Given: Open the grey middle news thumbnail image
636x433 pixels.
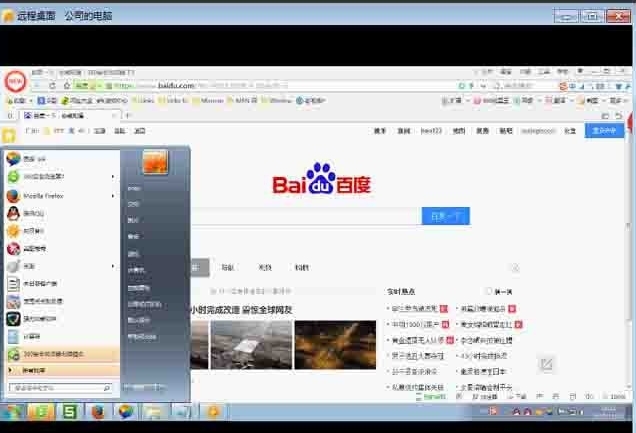Looking at the screenshot, I should click(x=251, y=345).
